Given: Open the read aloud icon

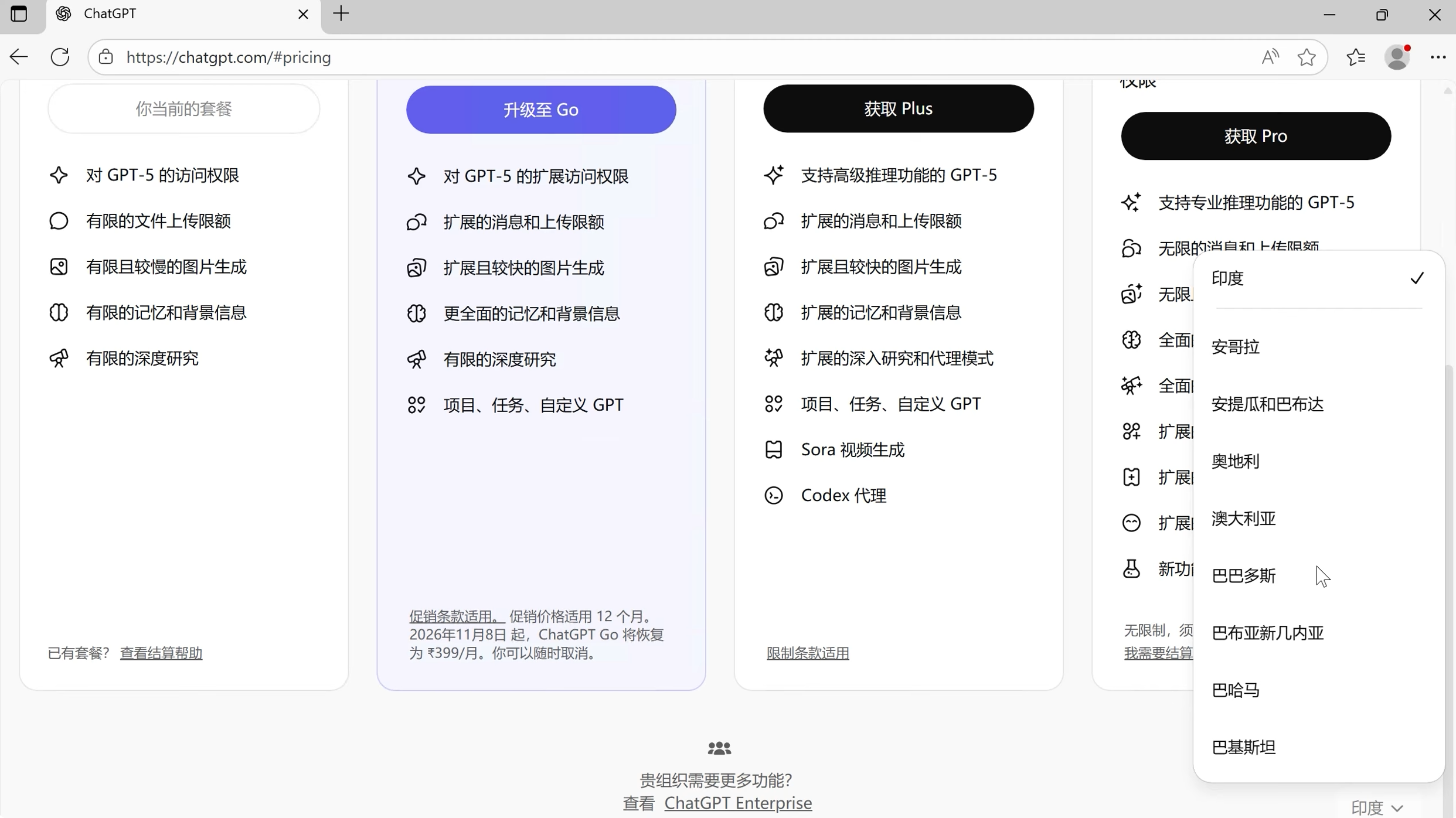Looking at the screenshot, I should pyautogui.click(x=1270, y=57).
